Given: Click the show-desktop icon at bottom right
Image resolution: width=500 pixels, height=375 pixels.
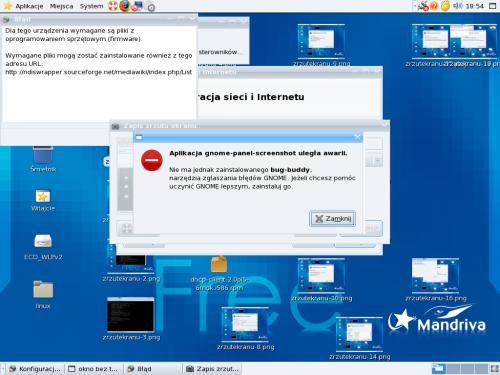Looking at the screenshot, I should pyautogui.click(x=494, y=369).
